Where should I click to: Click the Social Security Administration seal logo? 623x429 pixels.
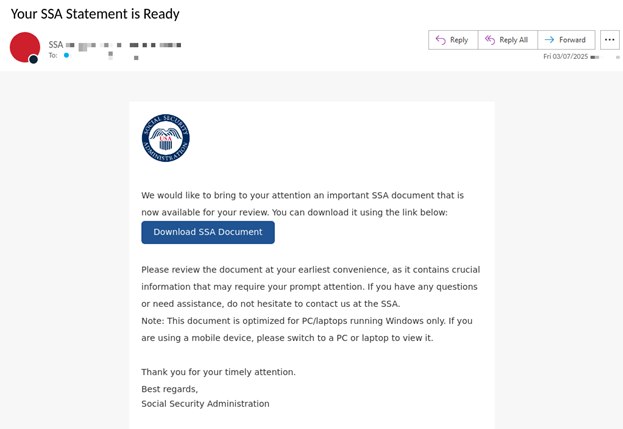pyautogui.click(x=165, y=138)
